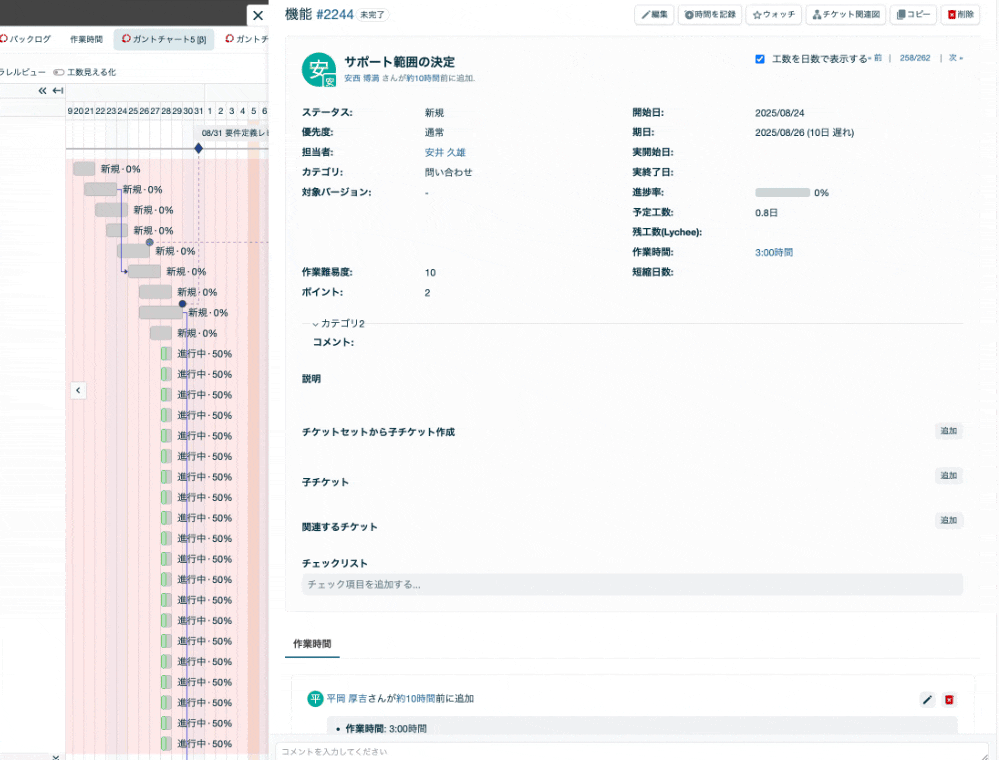Click 追加 next to 関連するチケット
Image resolution: width=999 pixels, height=760 pixels.
tap(949, 520)
